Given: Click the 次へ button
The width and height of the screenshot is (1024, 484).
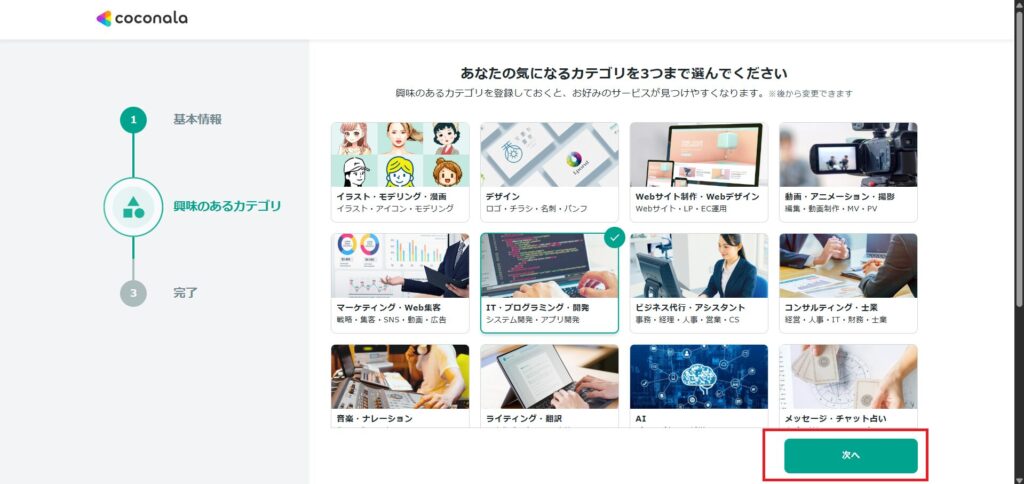Looking at the screenshot, I should click(851, 456).
